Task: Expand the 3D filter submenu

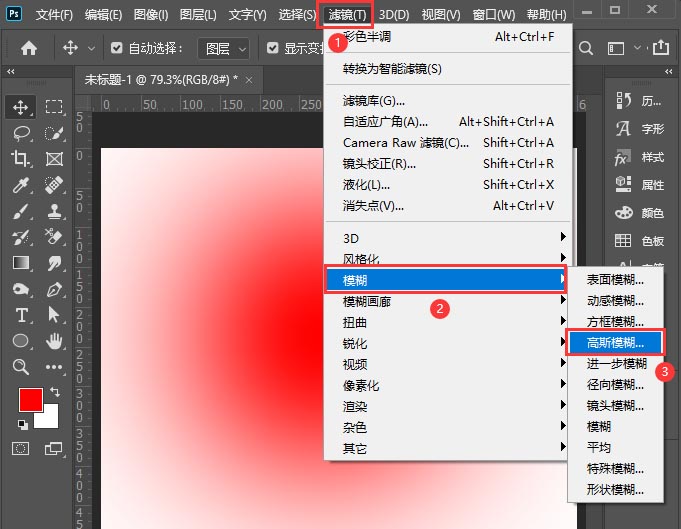Action: pos(446,238)
